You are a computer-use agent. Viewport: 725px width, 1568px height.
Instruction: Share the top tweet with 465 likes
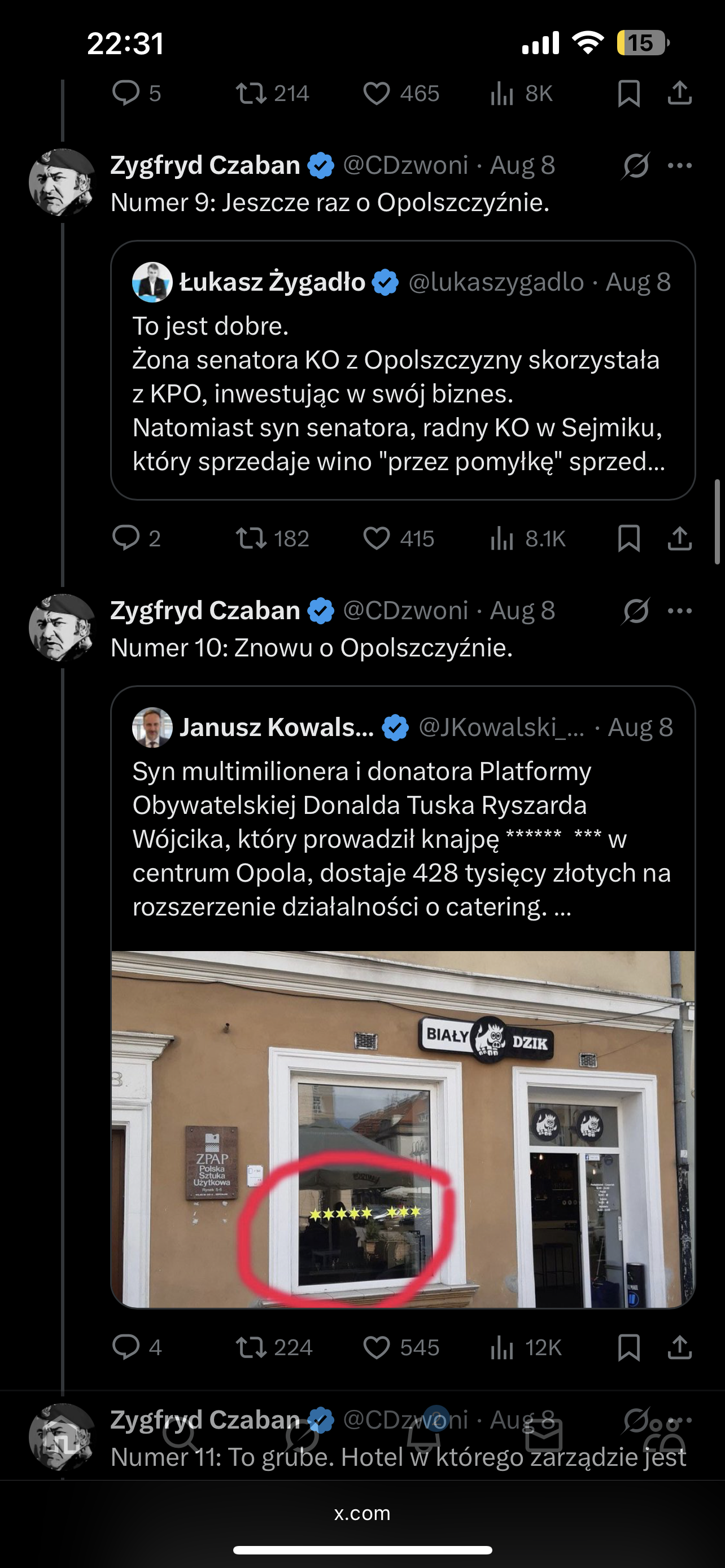click(x=679, y=93)
